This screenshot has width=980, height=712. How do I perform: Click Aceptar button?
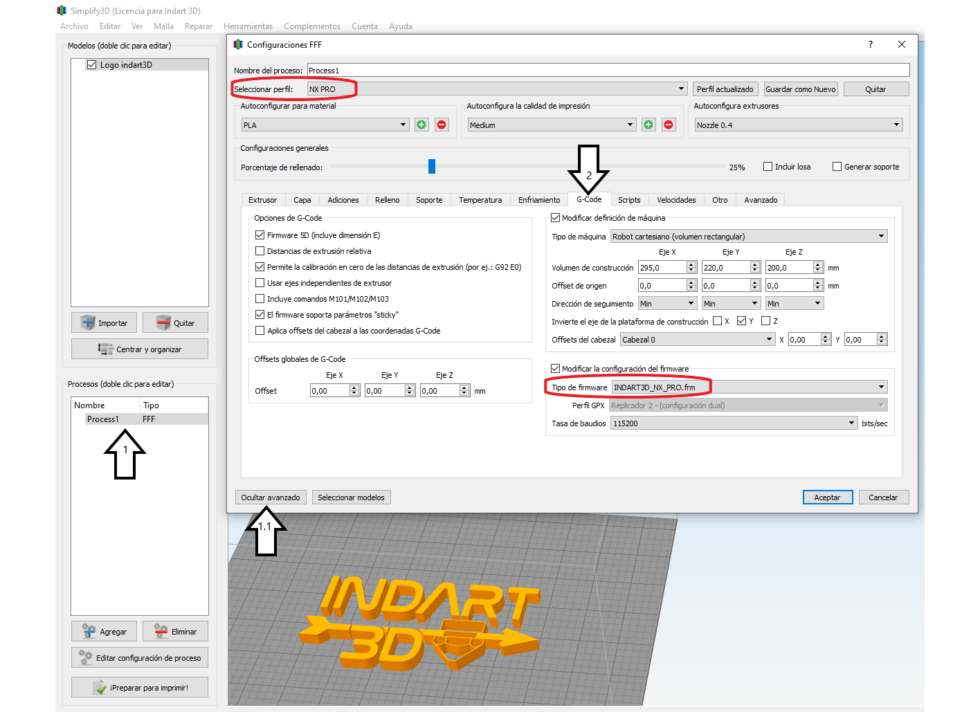(x=828, y=497)
